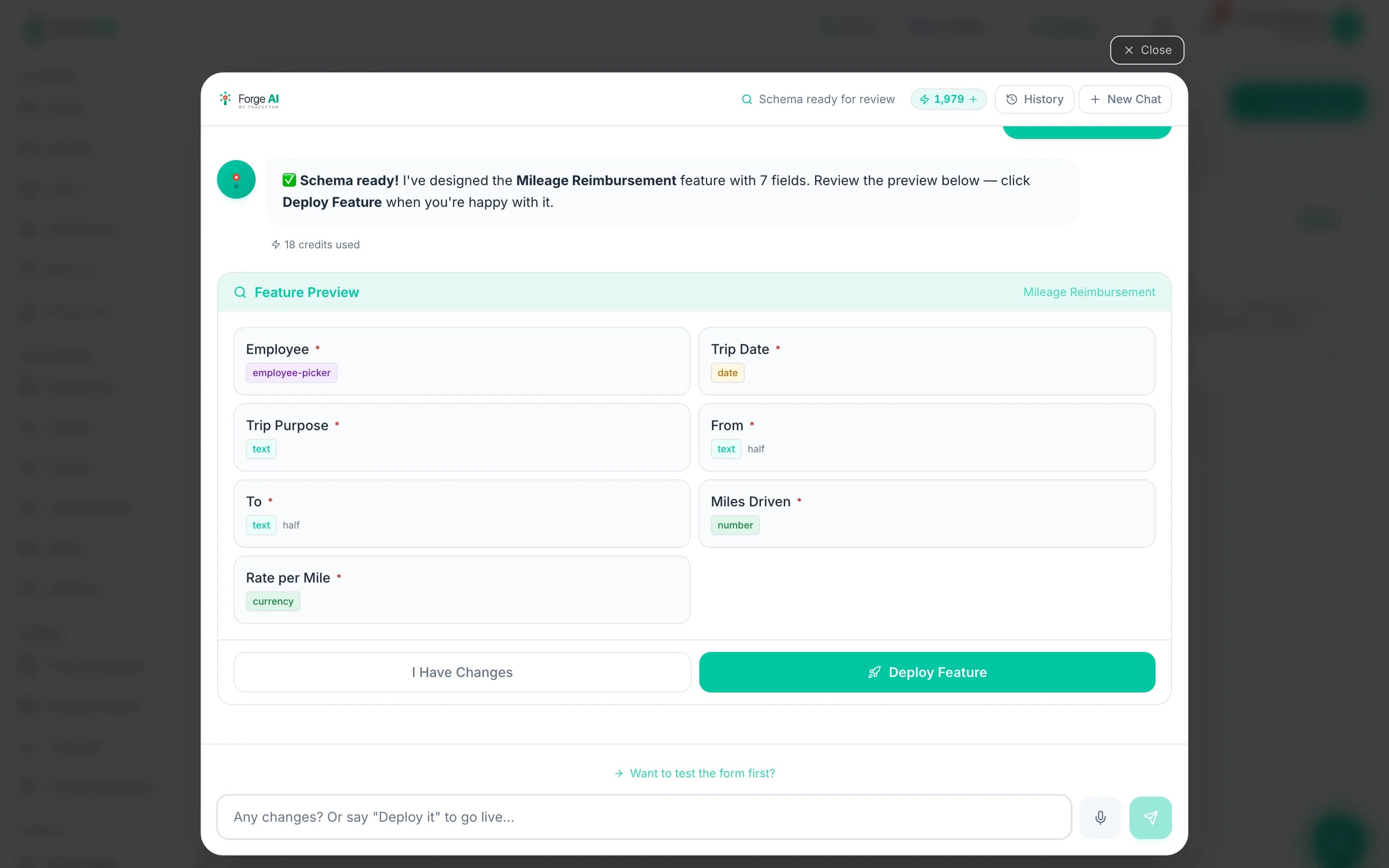Click the From field card

coord(927,437)
